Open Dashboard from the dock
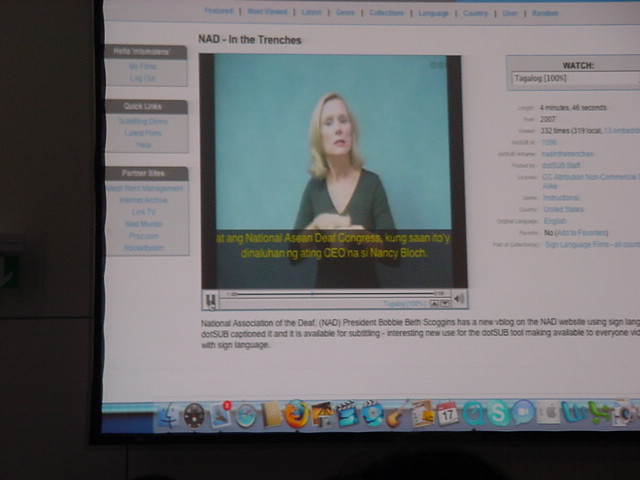The width and height of the screenshot is (640, 480). [x=194, y=416]
